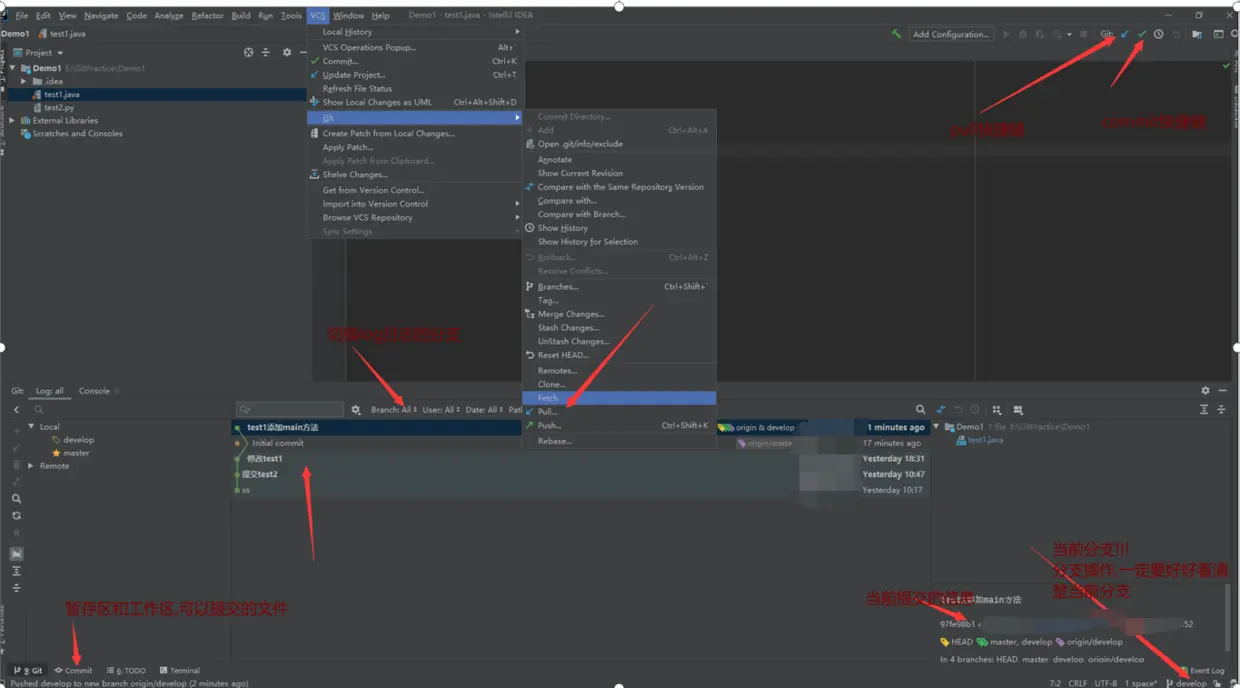Switch to the Console tab
Viewport: 1240px width, 688px height.
point(94,391)
